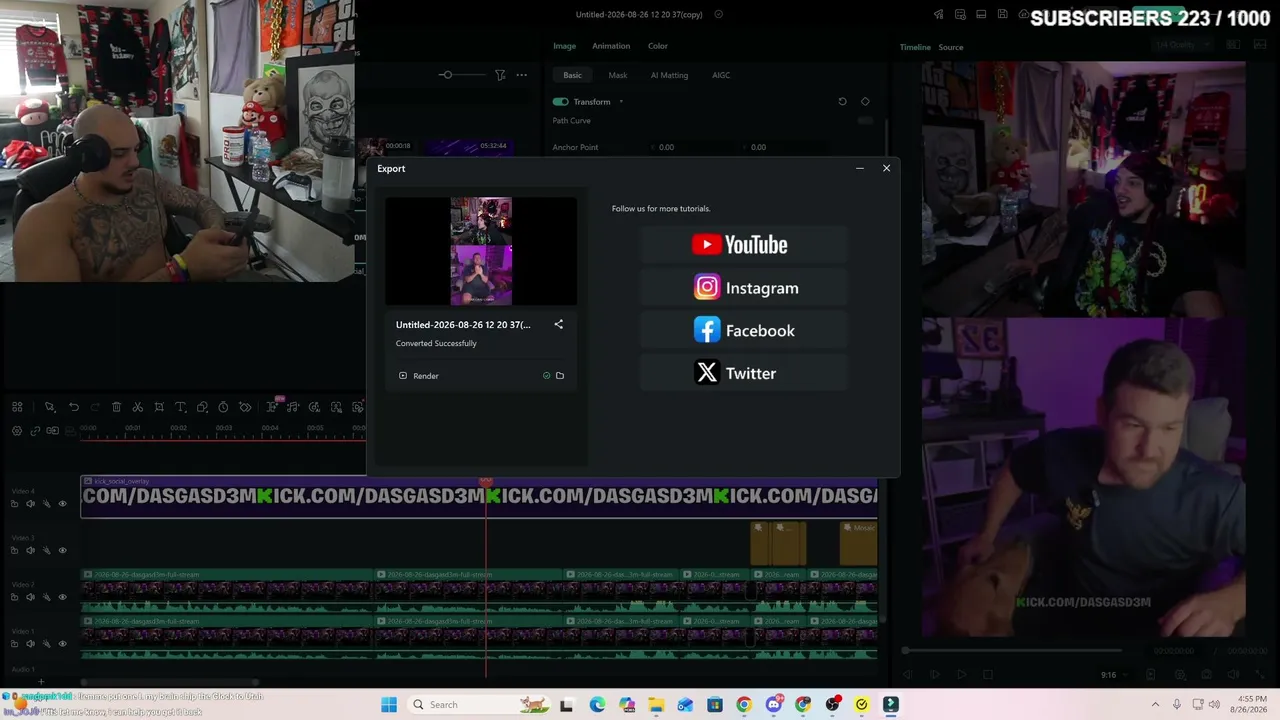Open the AIGC sub-tab

coord(721,75)
